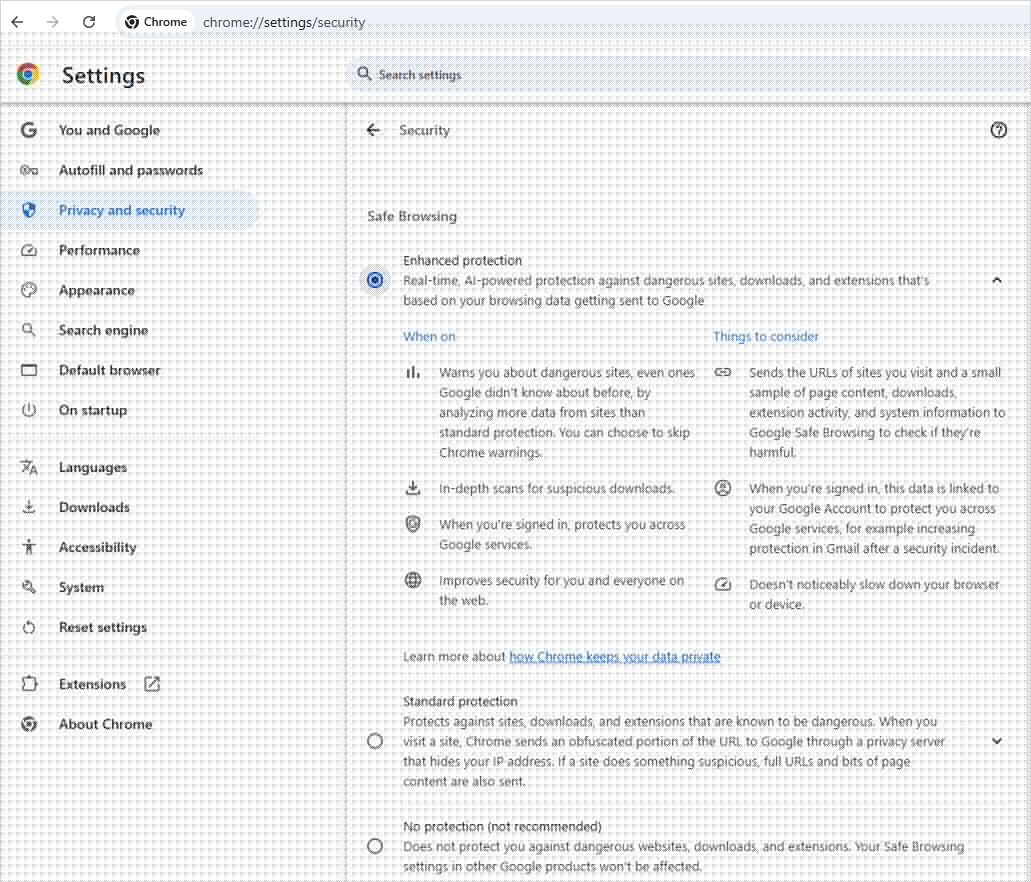Click the Google G icon
Screen dimensions: 1031x882
29,130
